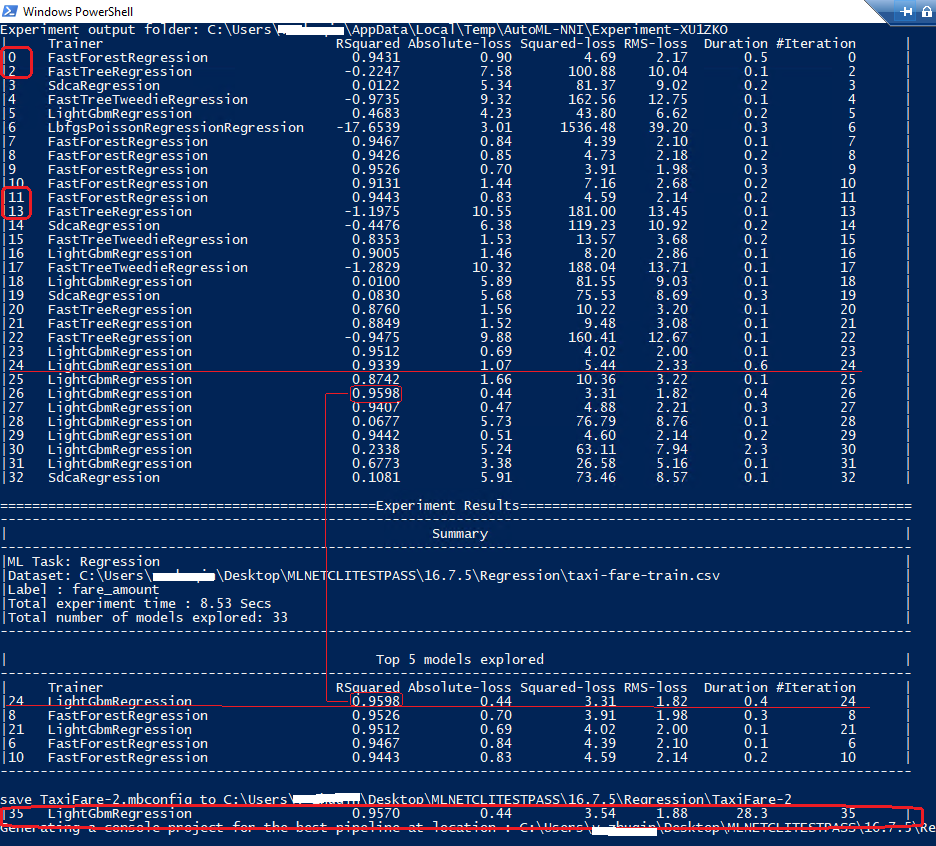Click the RSquared value 0.0677
Viewport: 936px width, 846px height.
[375, 422]
